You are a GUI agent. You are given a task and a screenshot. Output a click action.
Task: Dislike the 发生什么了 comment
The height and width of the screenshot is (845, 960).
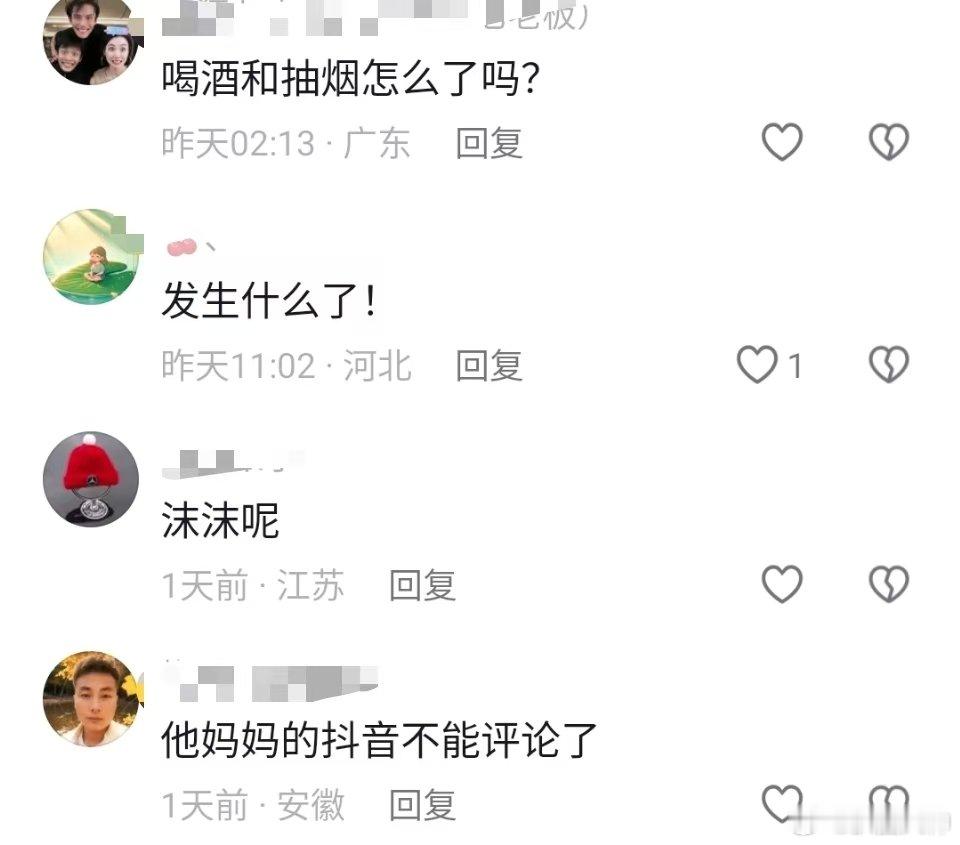[x=889, y=364]
